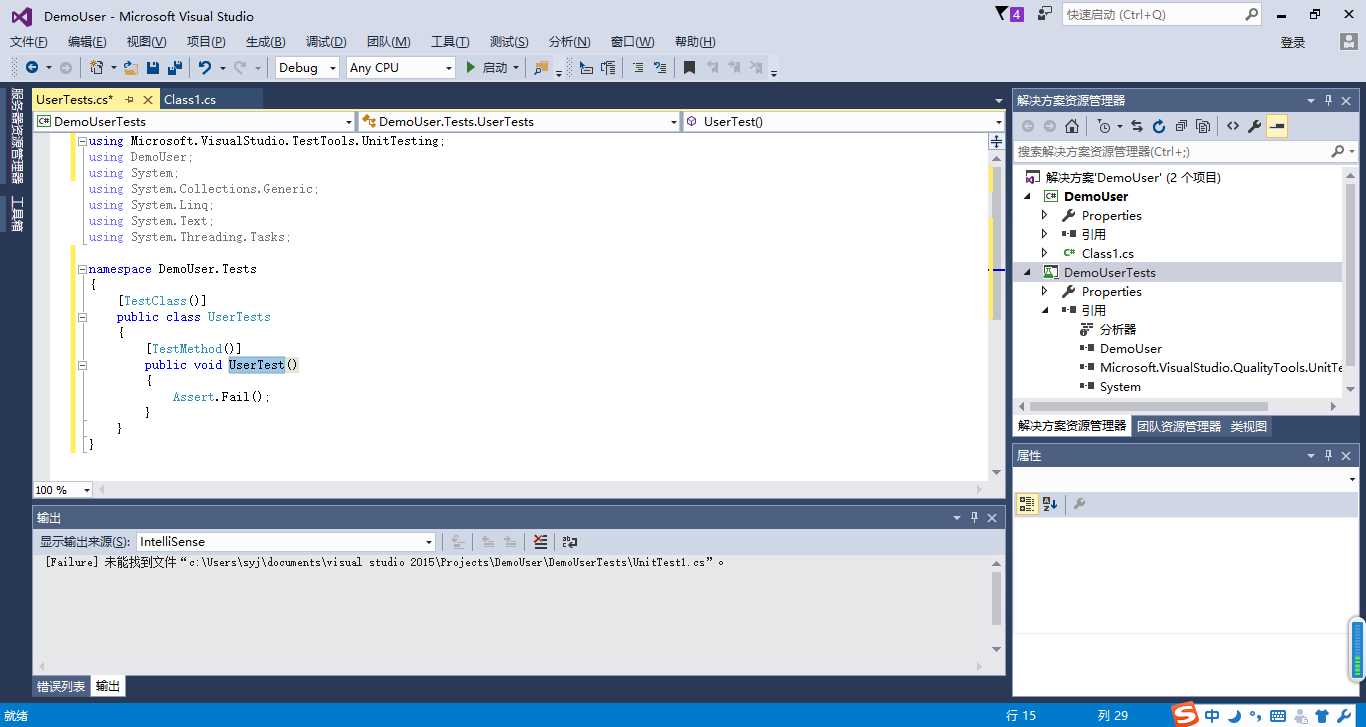Toggle a bookmark with the bookmark icon
The image size is (1366, 727).
pos(689,67)
